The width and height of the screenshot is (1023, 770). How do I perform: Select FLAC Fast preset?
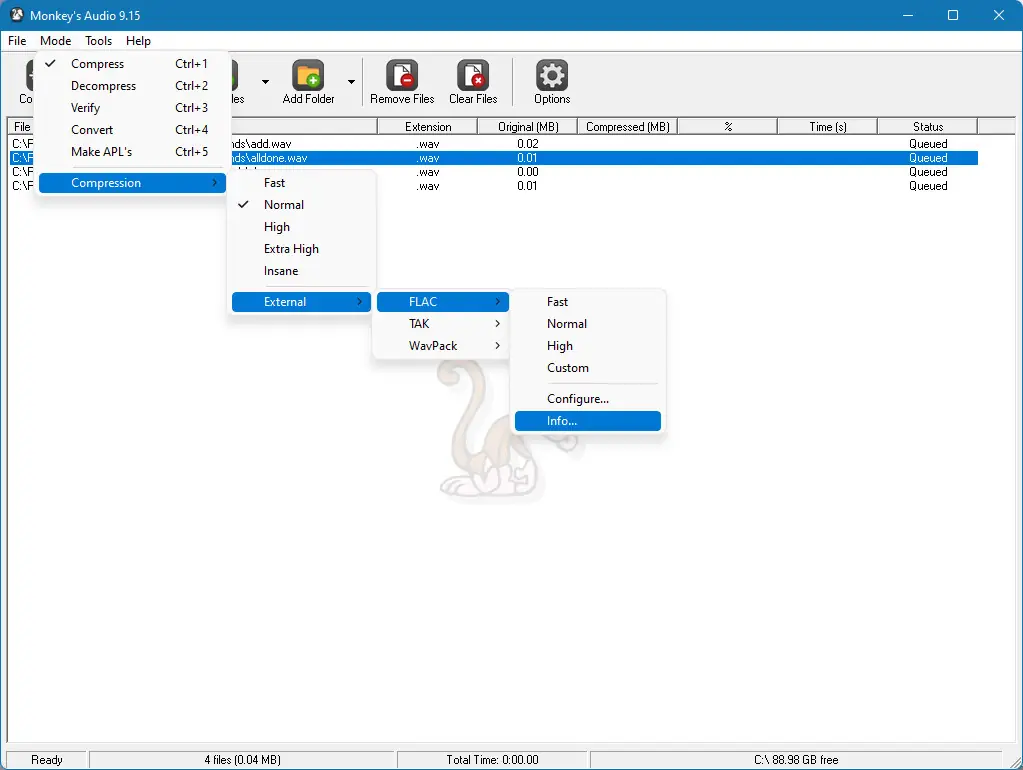[x=588, y=301]
